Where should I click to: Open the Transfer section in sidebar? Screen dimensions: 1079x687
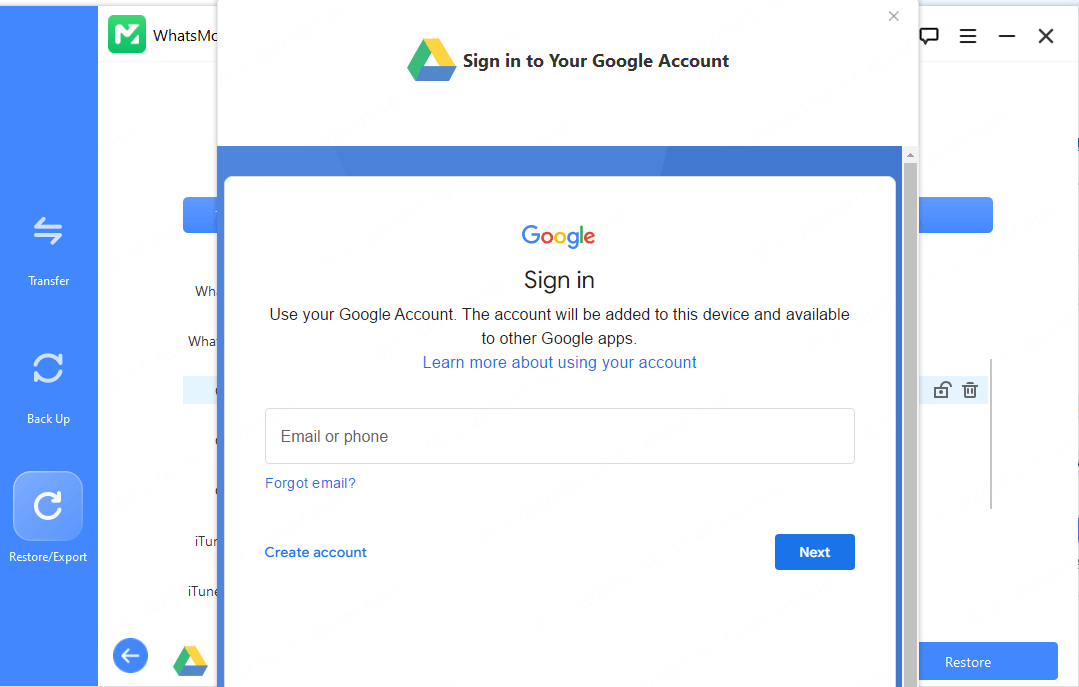pos(48,232)
